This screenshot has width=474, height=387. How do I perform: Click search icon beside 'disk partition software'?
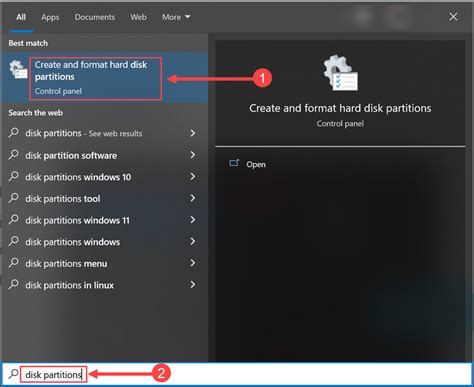[14, 155]
